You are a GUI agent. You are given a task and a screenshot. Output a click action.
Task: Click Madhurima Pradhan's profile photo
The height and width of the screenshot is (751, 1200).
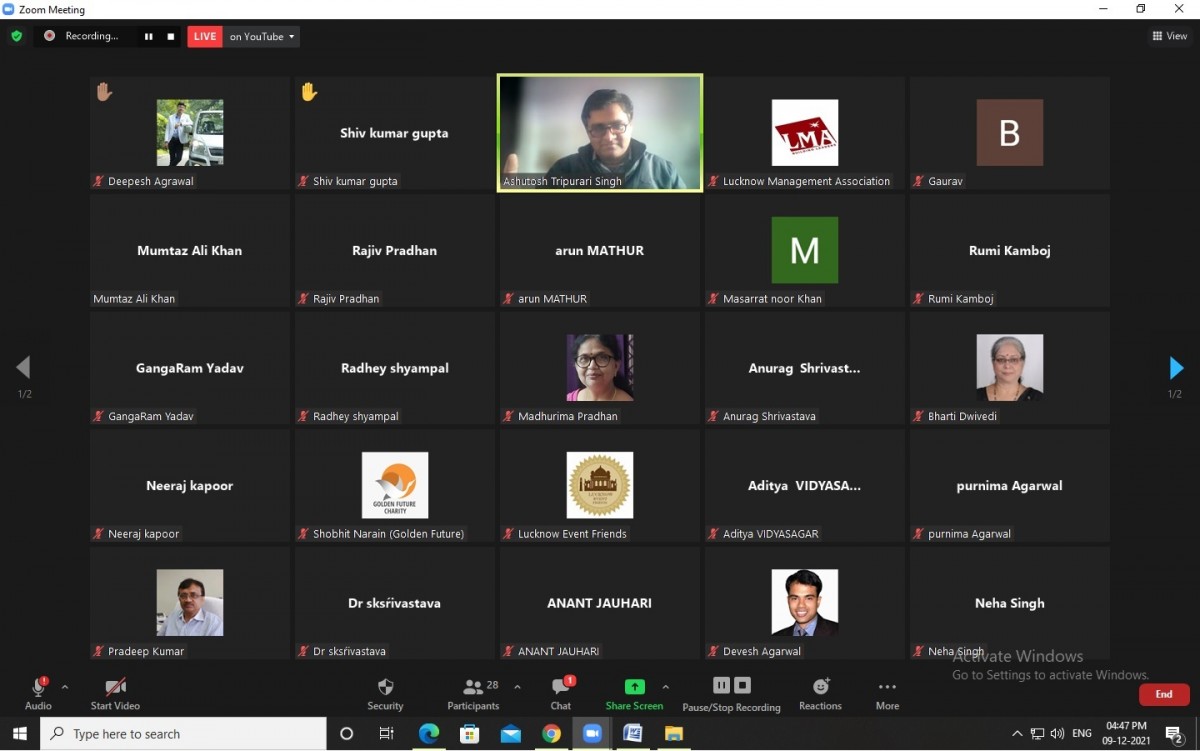(600, 367)
